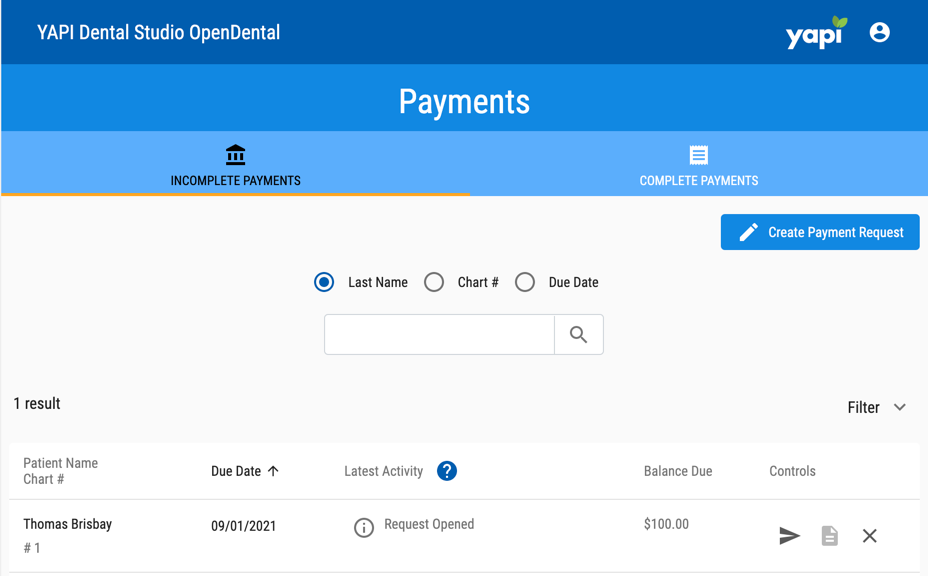
Task: Select the Chart # radio button
Action: pos(434,282)
